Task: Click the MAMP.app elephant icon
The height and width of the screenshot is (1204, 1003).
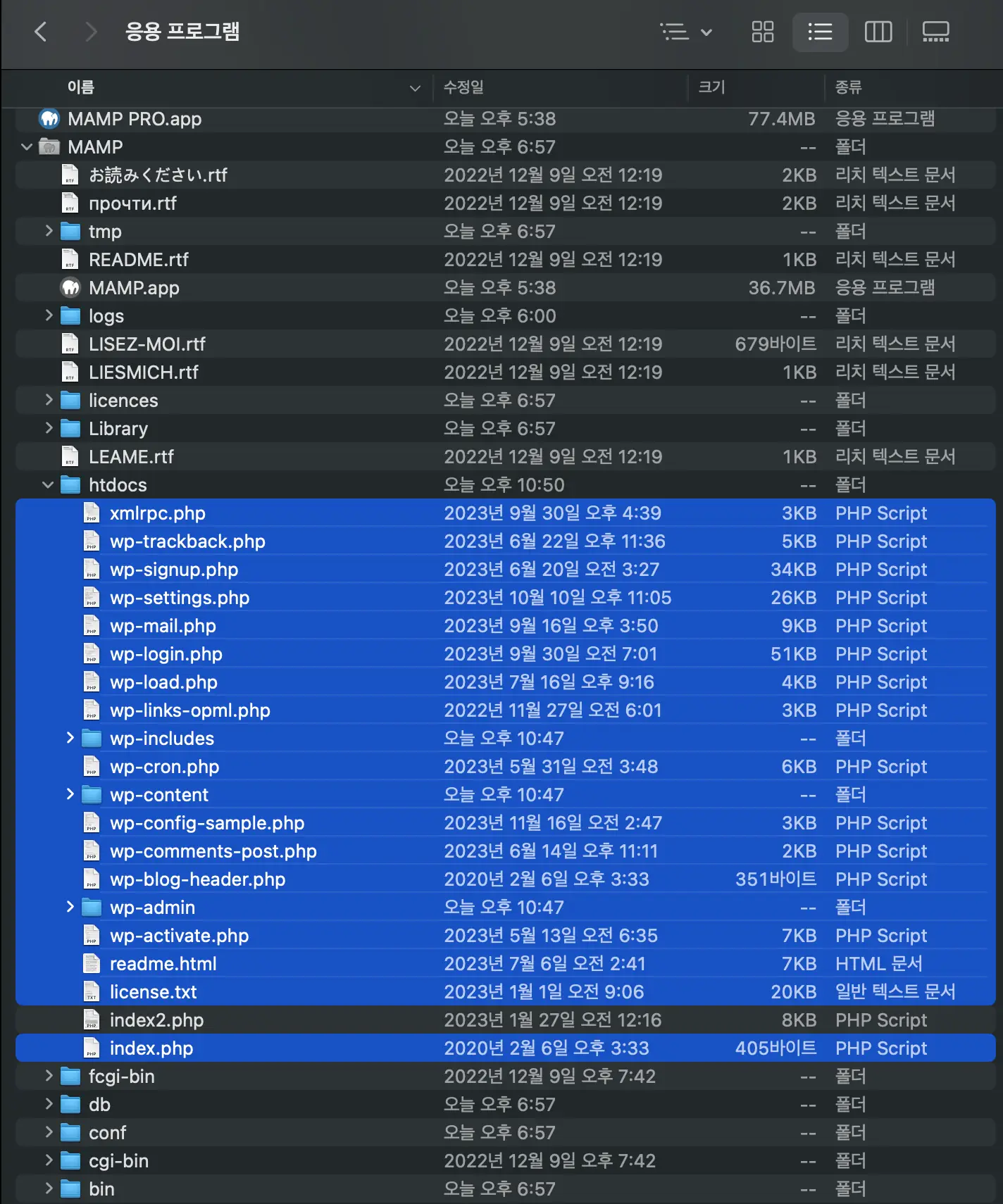Action: point(70,288)
